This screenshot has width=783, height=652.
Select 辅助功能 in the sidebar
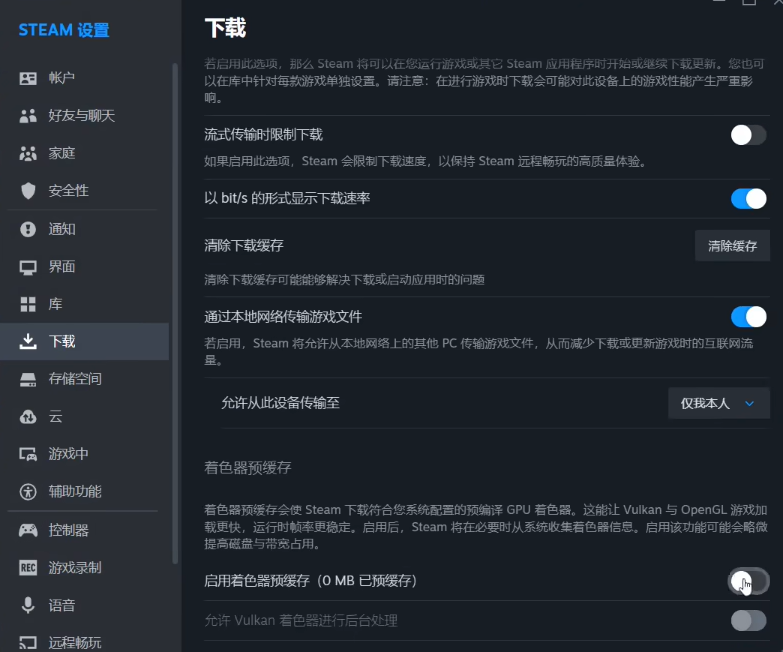click(75, 492)
